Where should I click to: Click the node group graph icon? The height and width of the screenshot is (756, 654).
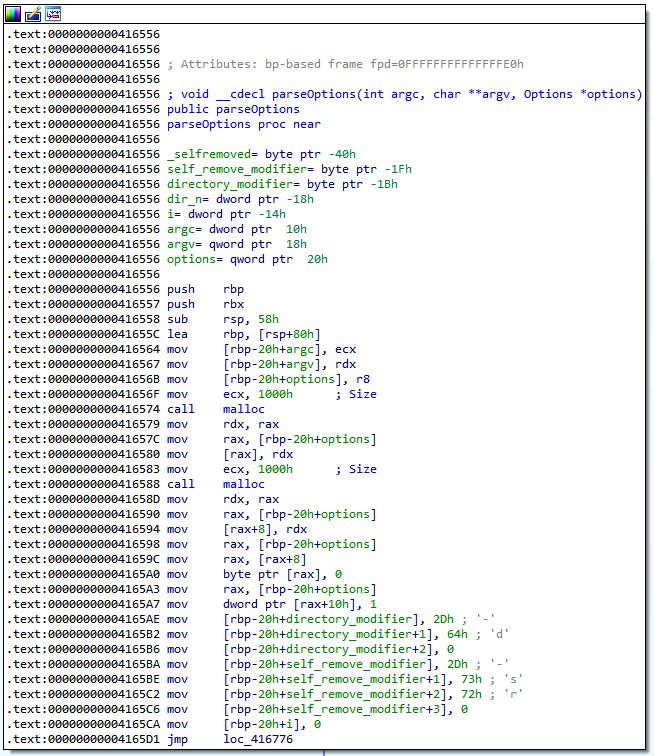pyautogui.click(x=53, y=14)
